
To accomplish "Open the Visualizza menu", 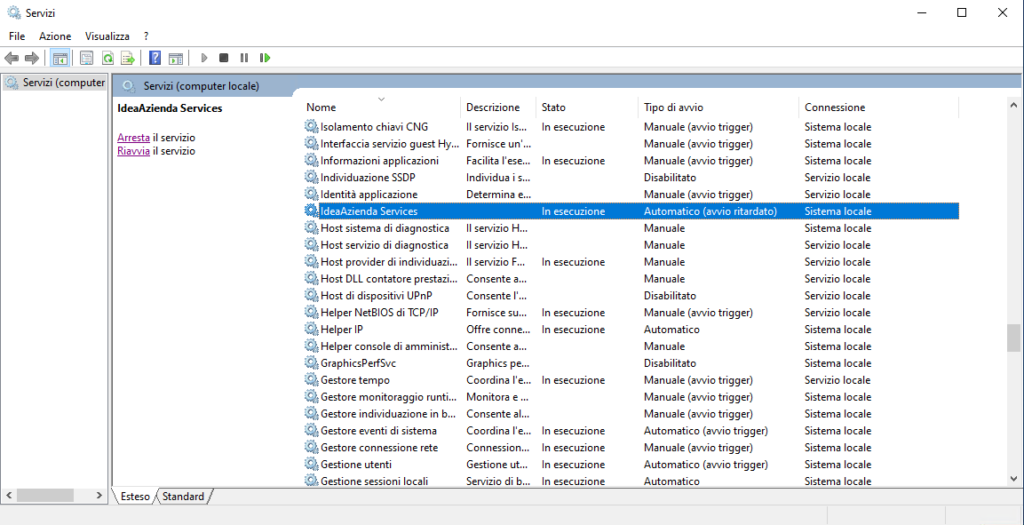I will [107, 37].
